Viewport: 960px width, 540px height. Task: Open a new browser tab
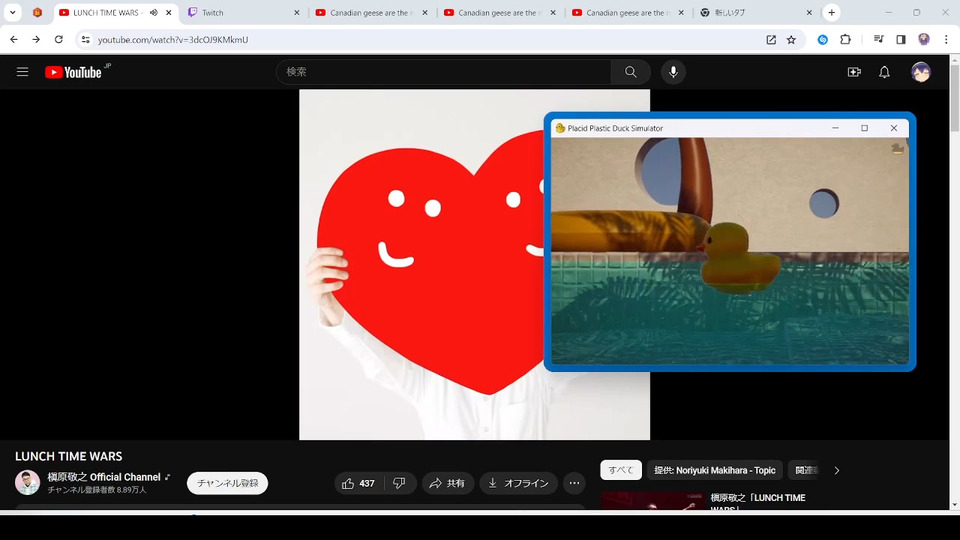[831, 12]
